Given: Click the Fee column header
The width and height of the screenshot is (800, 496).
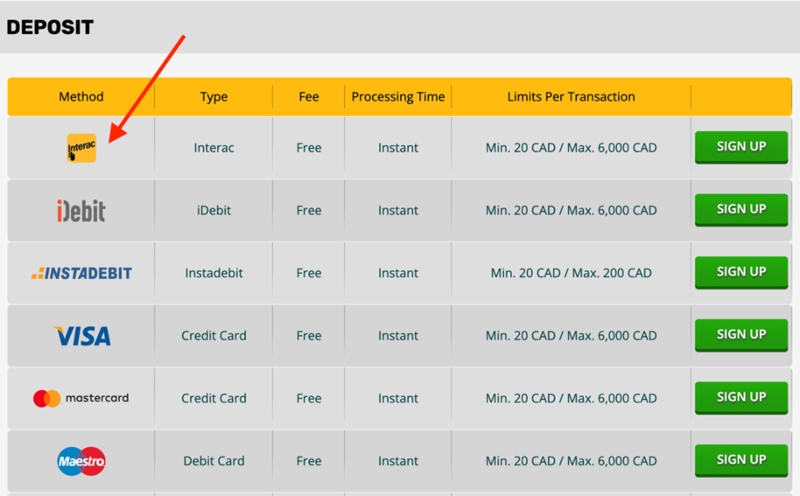Looking at the screenshot, I should point(309,96).
